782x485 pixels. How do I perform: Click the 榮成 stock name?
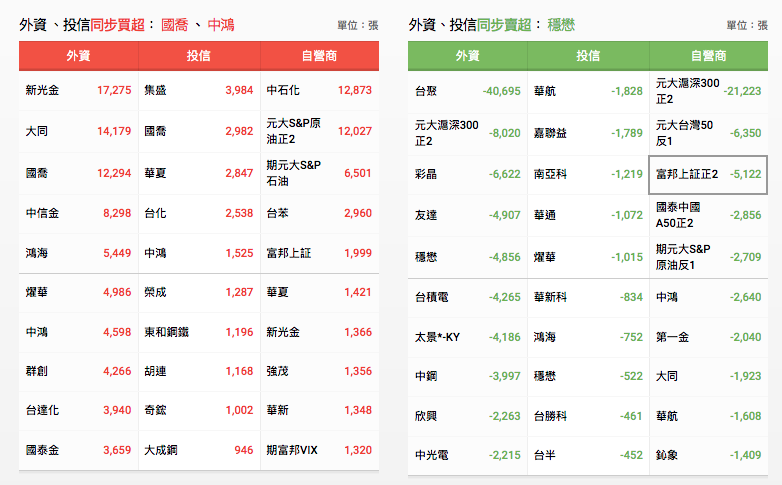(155, 292)
